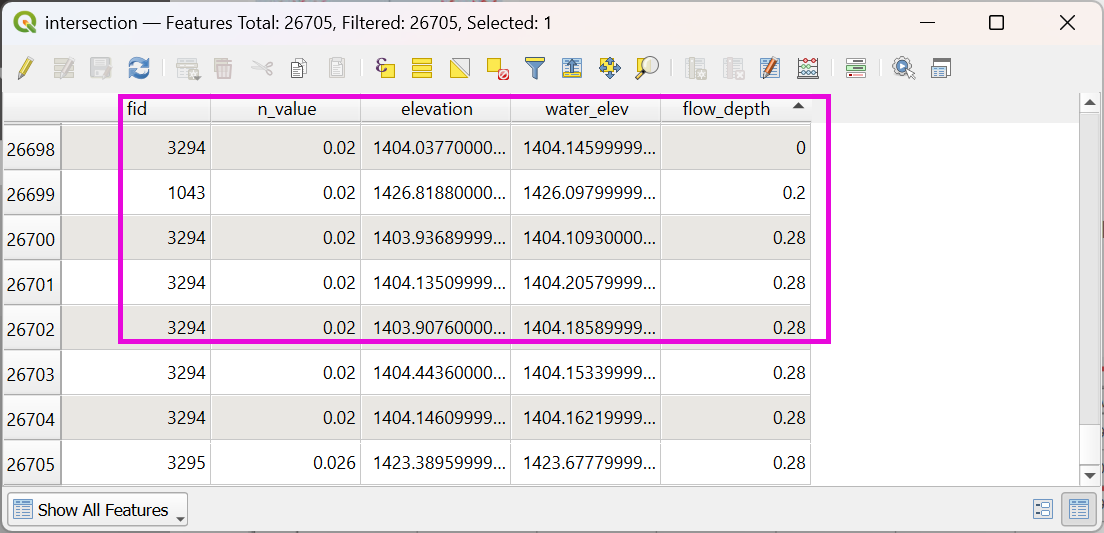The height and width of the screenshot is (533, 1104).
Task: Open select features by expression
Action: click(385, 68)
